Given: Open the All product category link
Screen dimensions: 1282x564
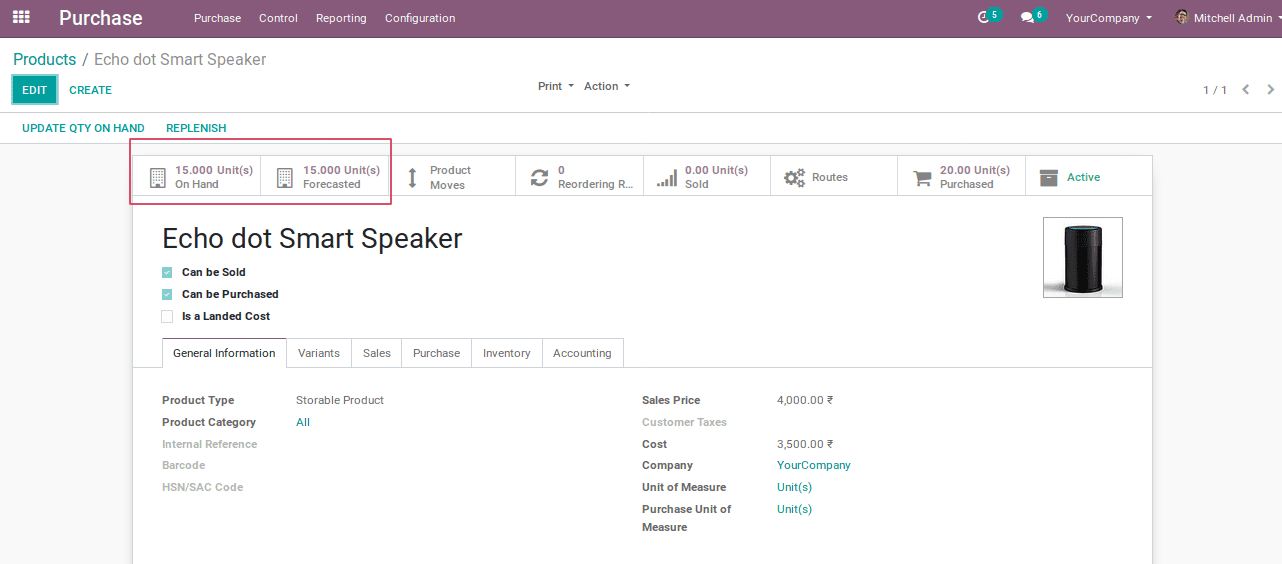Looking at the screenshot, I should [x=303, y=422].
